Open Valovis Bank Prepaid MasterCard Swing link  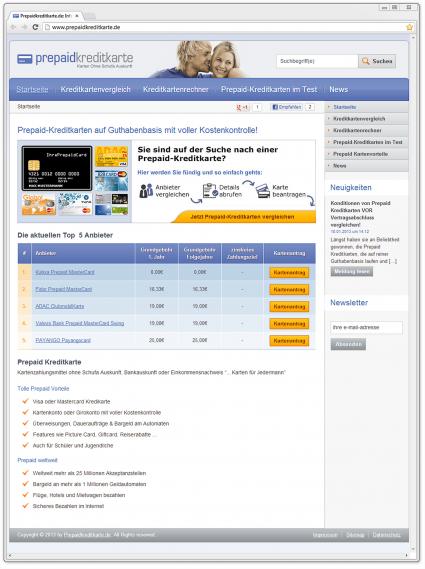(x=79, y=323)
